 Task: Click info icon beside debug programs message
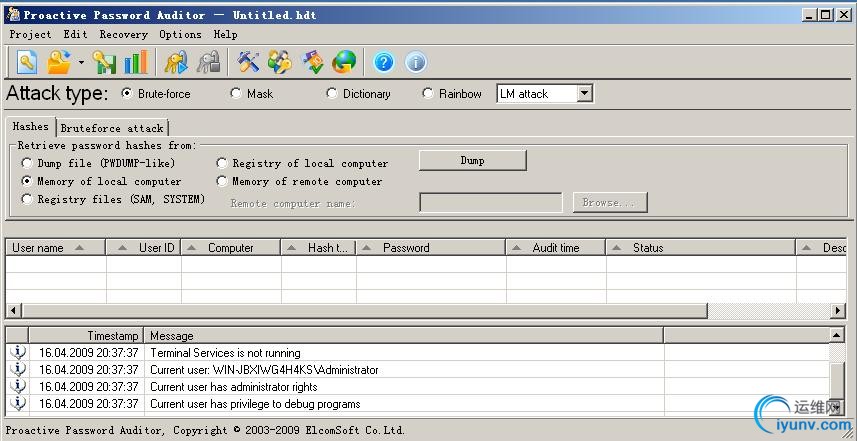coord(17,404)
